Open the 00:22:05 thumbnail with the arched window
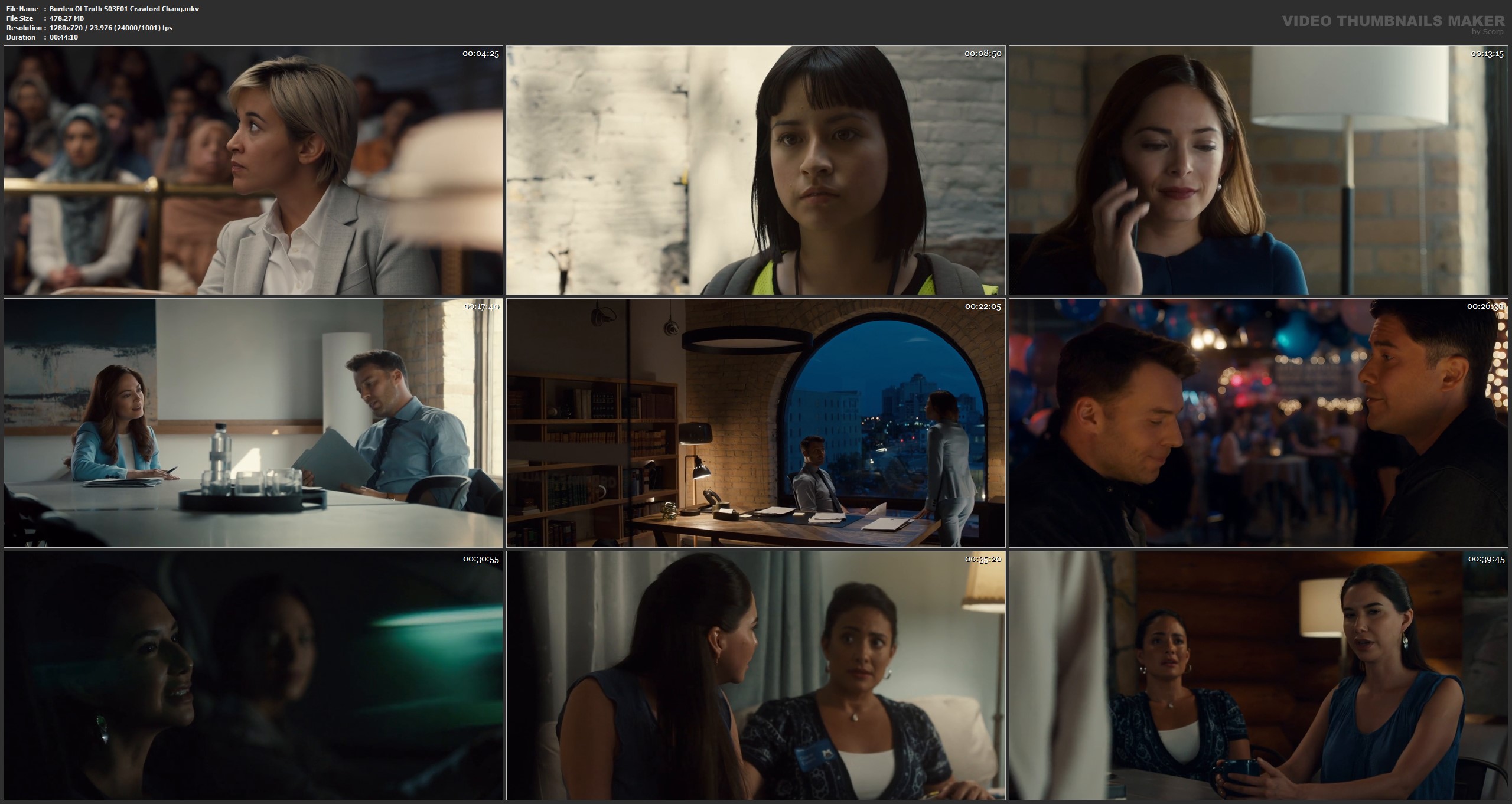This screenshot has height=804, width=1512. (x=755, y=423)
